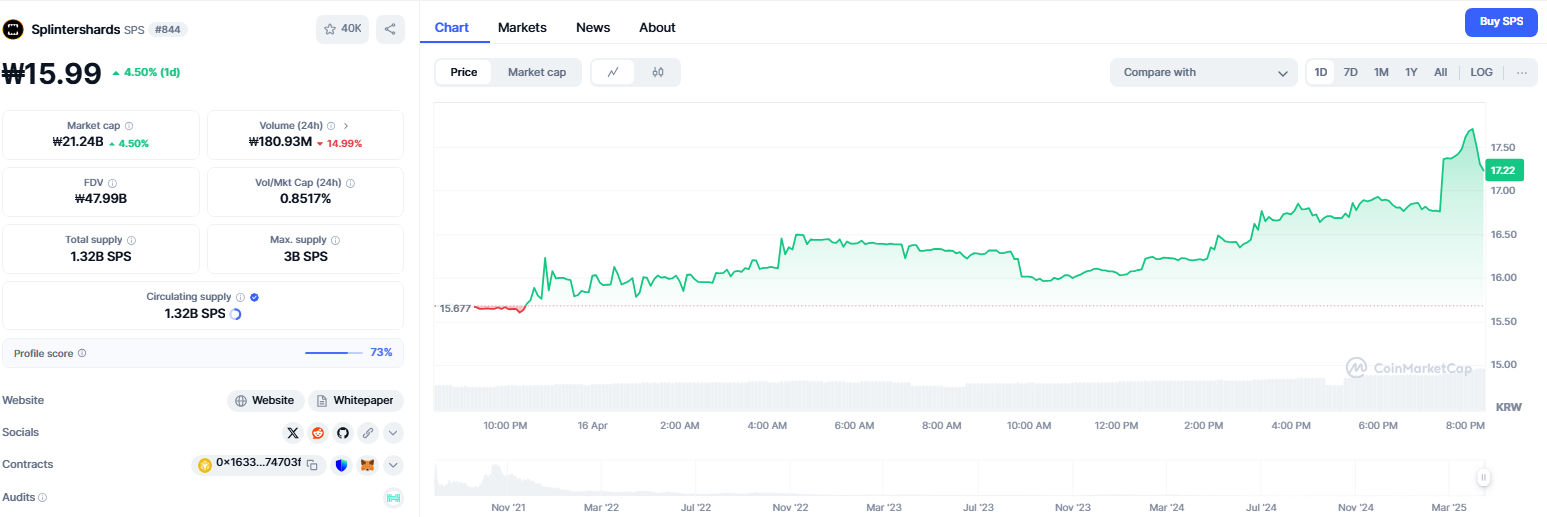Add Splintershards to watchlist via star button

coord(342,29)
